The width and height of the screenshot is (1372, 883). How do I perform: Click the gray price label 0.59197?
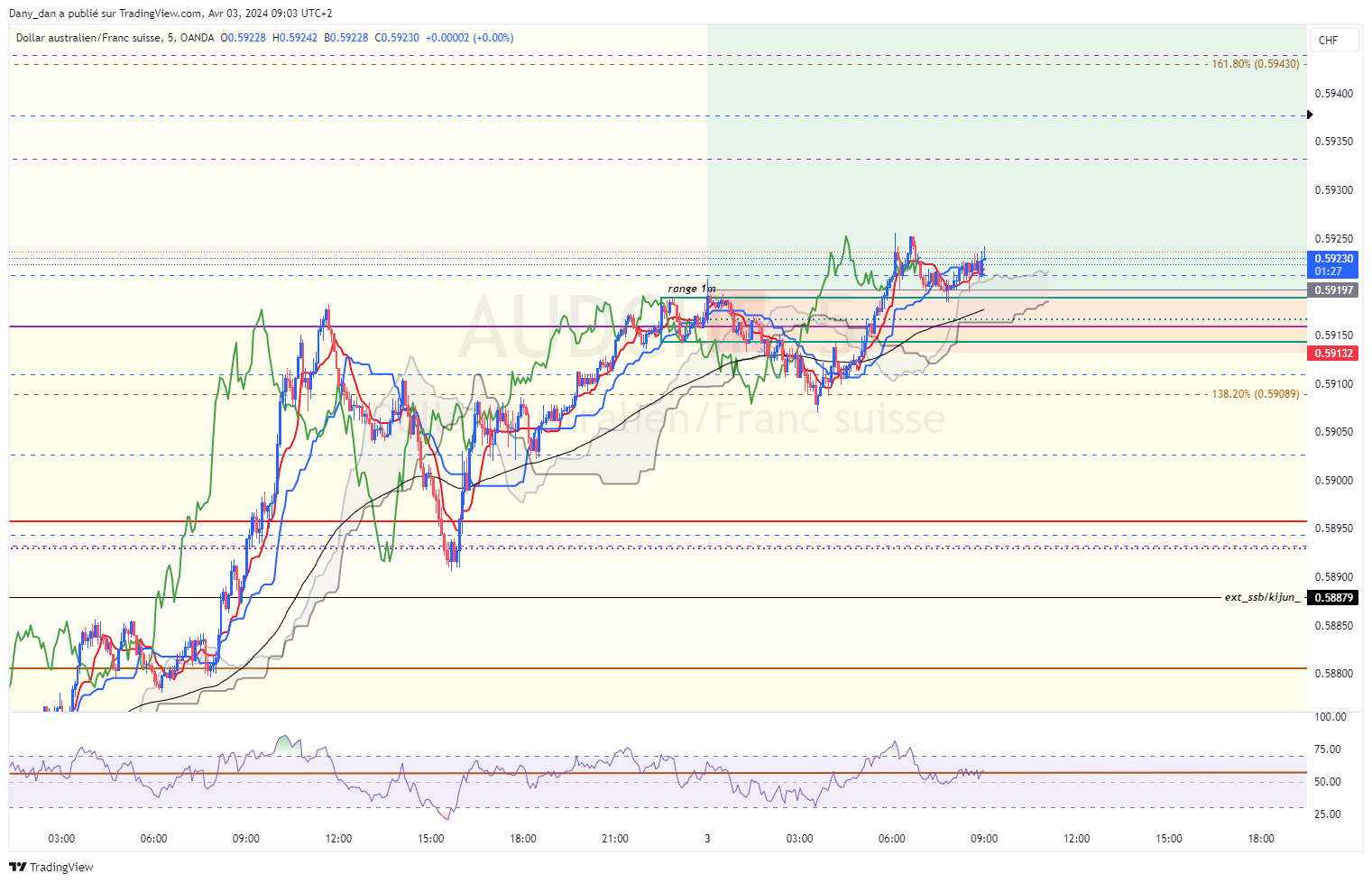(x=1333, y=290)
